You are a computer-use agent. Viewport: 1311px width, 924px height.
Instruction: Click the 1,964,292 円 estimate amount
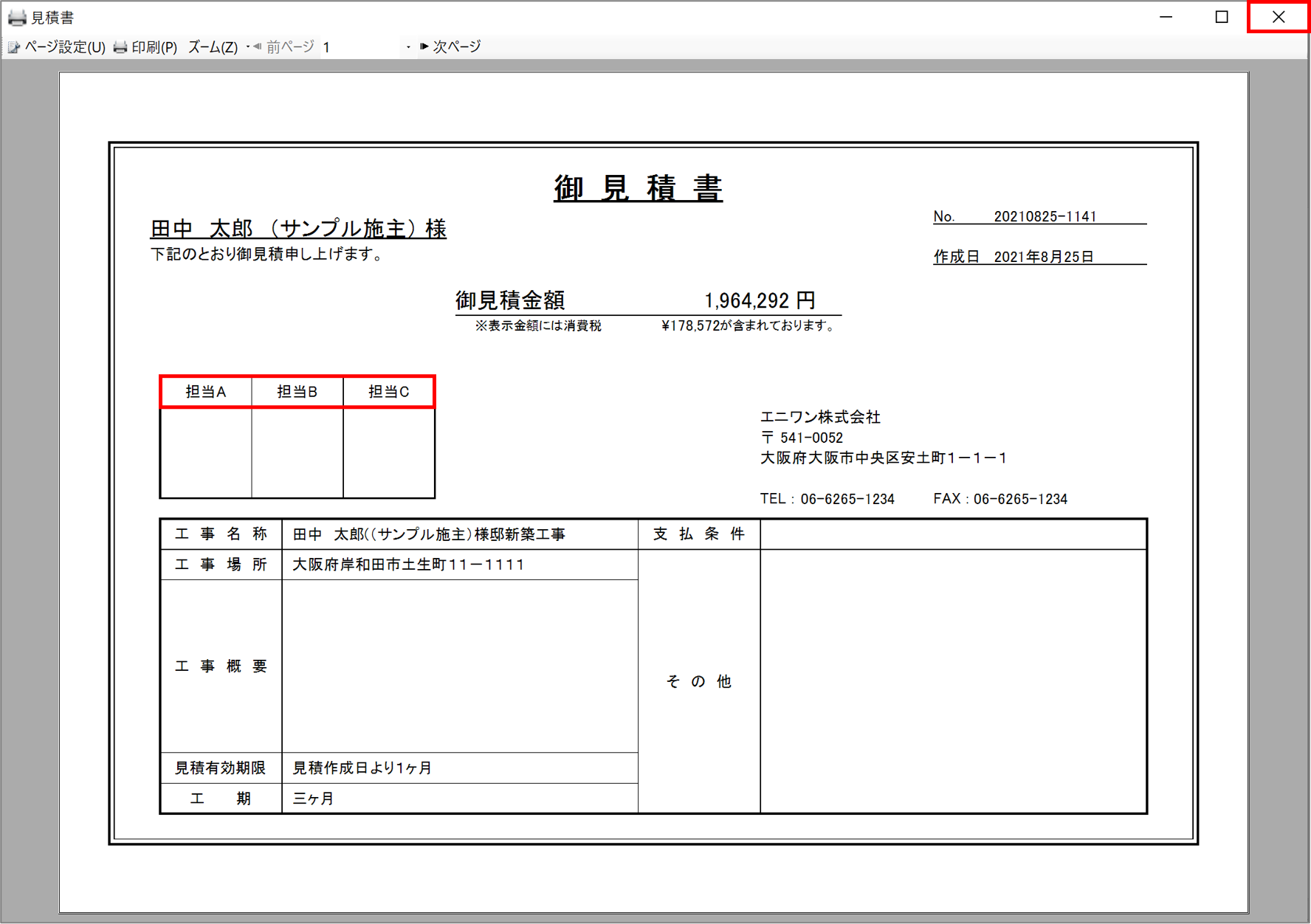click(x=759, y=300)
